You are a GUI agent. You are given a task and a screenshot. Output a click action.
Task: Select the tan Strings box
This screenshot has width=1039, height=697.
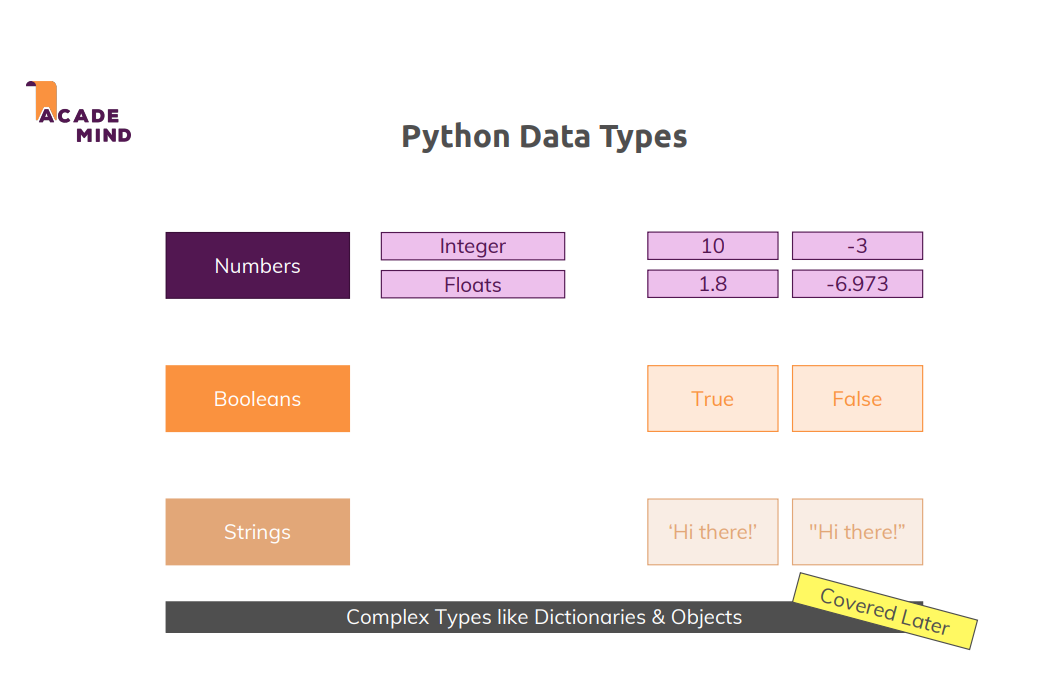pos(257,532)
